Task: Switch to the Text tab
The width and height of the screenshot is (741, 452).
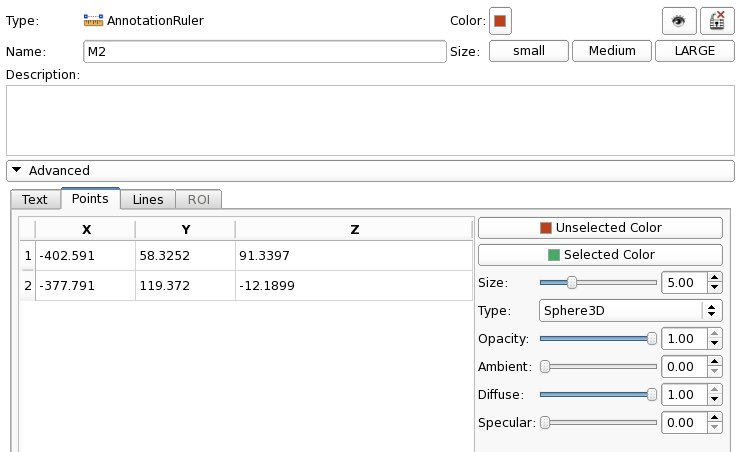Action: tap(35, 199)
